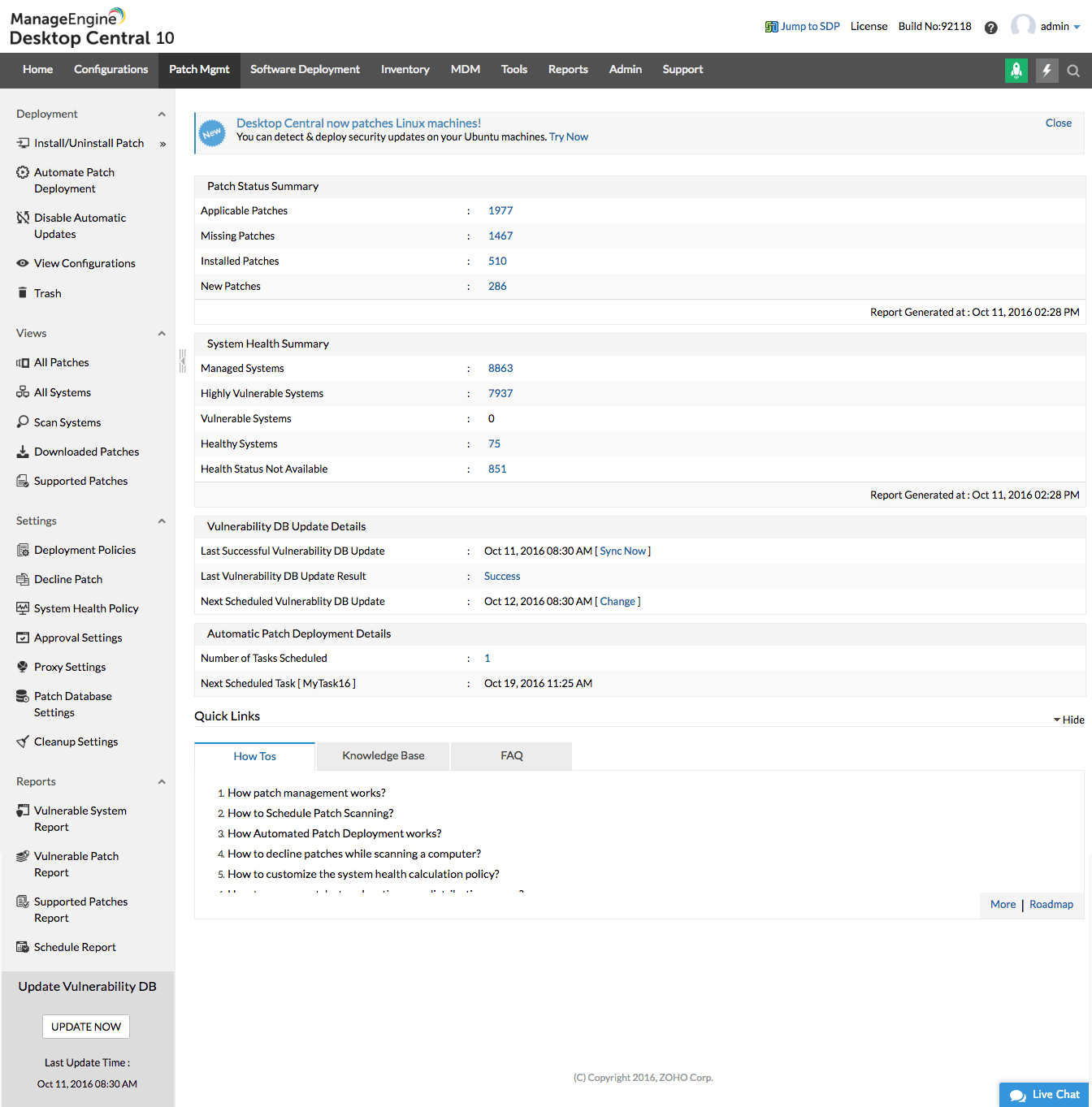Open the Configurations menu
Screen dimensions: 1092x1107
tap(111, 70)
